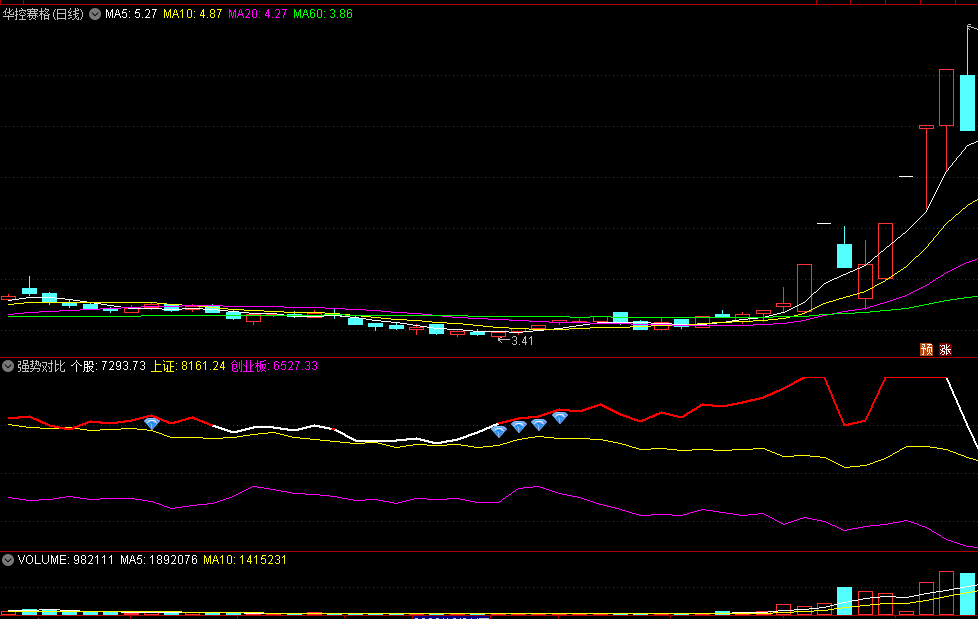Image resolution: width=978 pixels, height=619 pixels.
Task: Click the 上证: 8161.24 reading
Action: coord(188,366)
